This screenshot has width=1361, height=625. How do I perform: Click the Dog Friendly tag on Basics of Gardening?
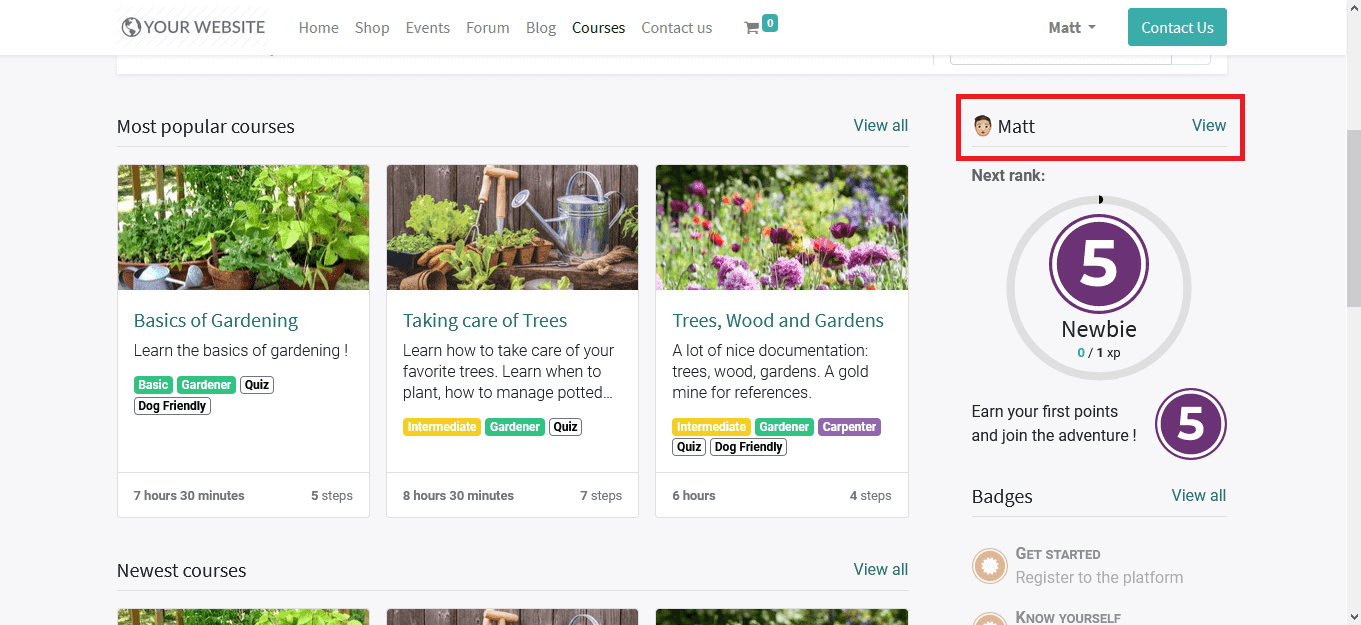point(172,406)
